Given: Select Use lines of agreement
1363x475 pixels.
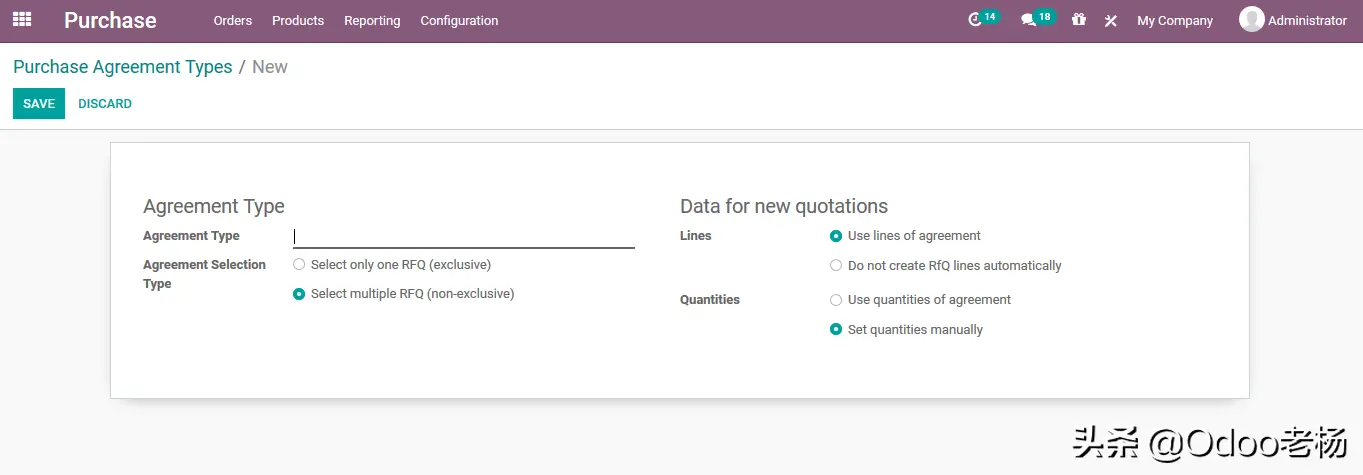Looking at the screenshot, I should click(x=836, y=236).
